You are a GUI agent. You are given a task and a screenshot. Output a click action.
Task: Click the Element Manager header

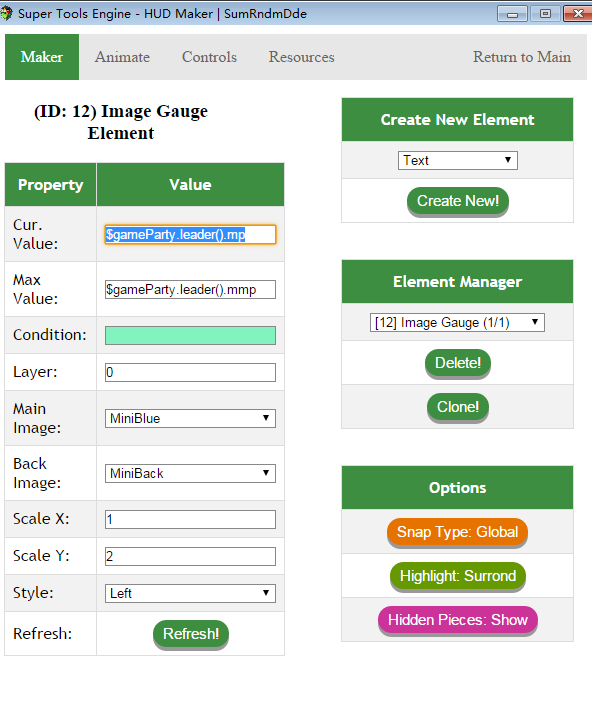(458, 281)
